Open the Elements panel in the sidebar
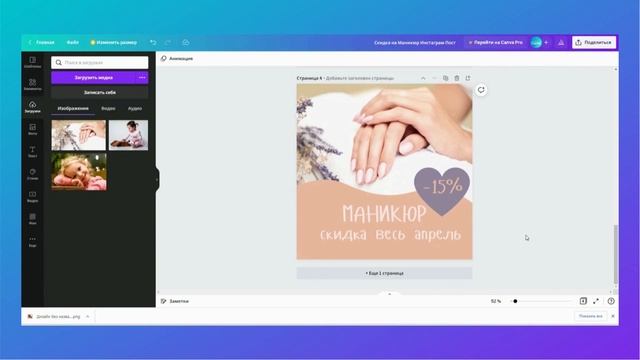This screenshot has width=640, height=360. pos(33,84)
